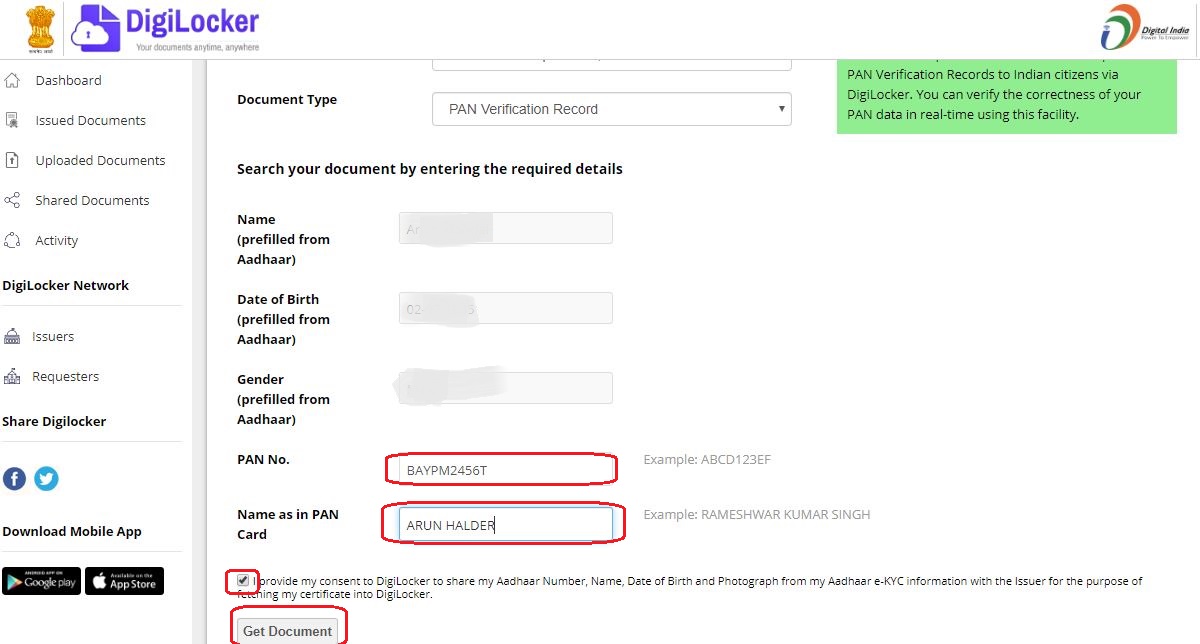Open the Issuers list

click(53, 336)
